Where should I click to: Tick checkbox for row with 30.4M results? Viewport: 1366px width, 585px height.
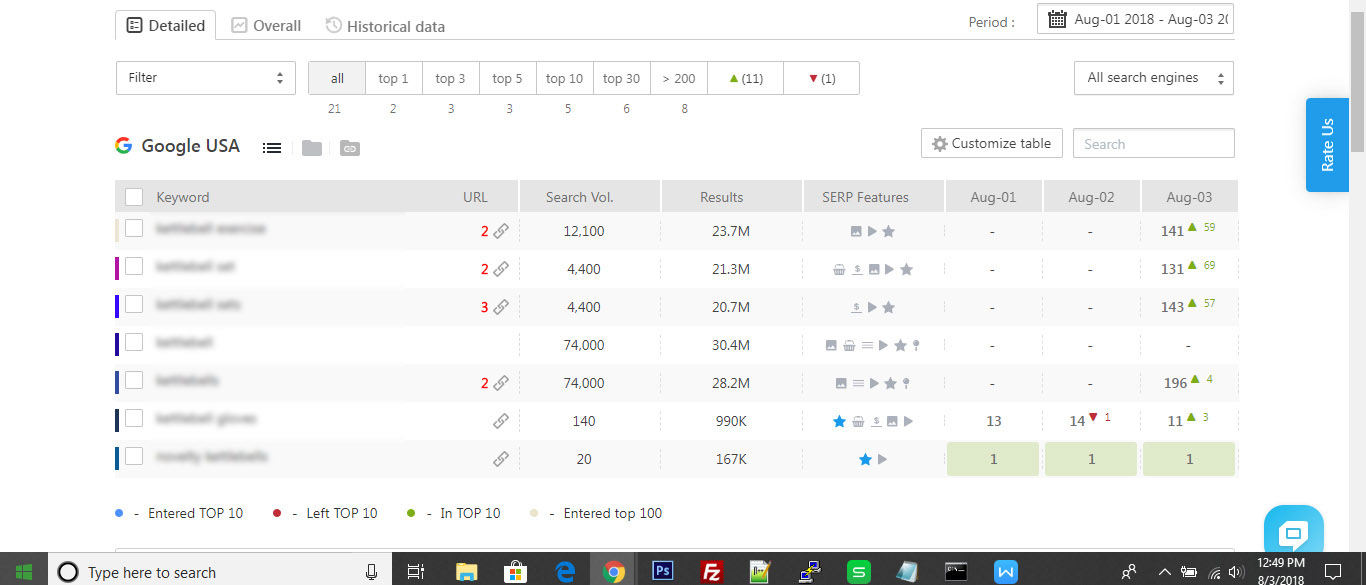point(134,342)
